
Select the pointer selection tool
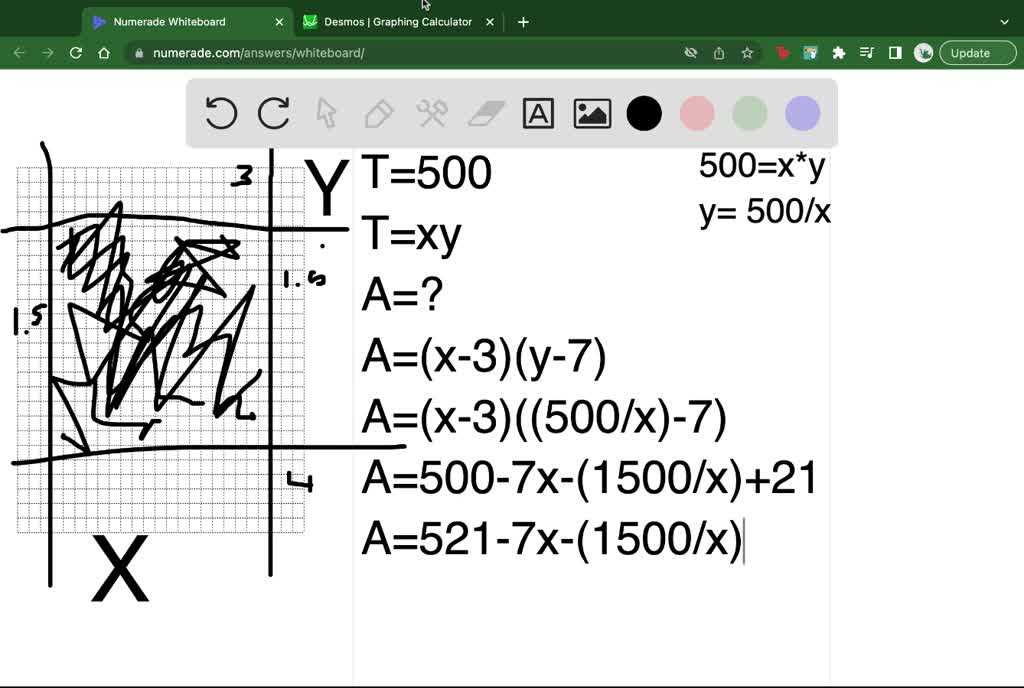(326, 113)
